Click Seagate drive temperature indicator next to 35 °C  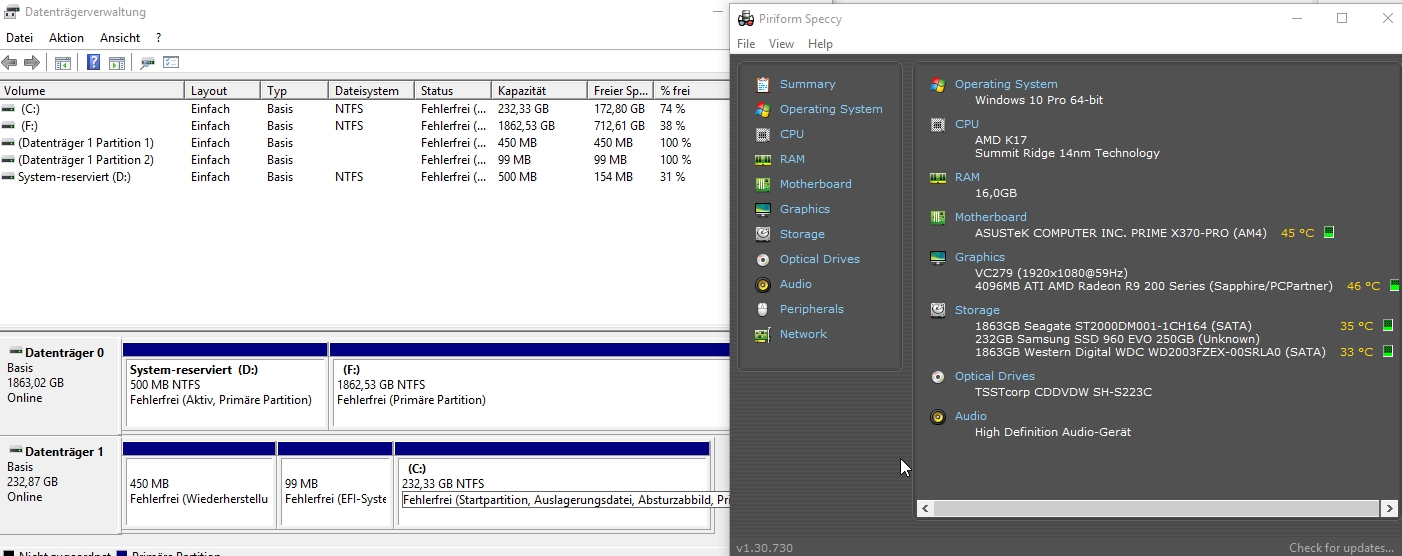[x=1387, y=326]
